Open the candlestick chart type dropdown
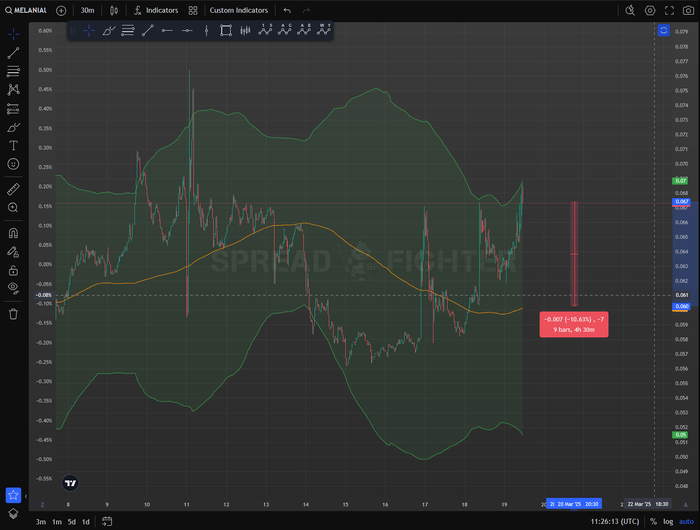This screenshot has height=530, width=700. click(x=114, y=10)
